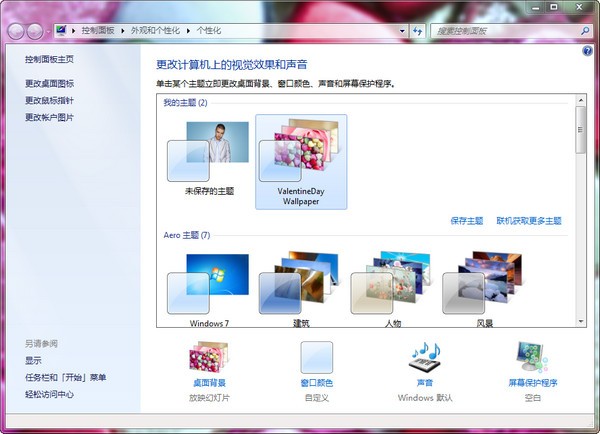
Task: Open 窗口颜色 window color swatch
Action: pos(316,357)
